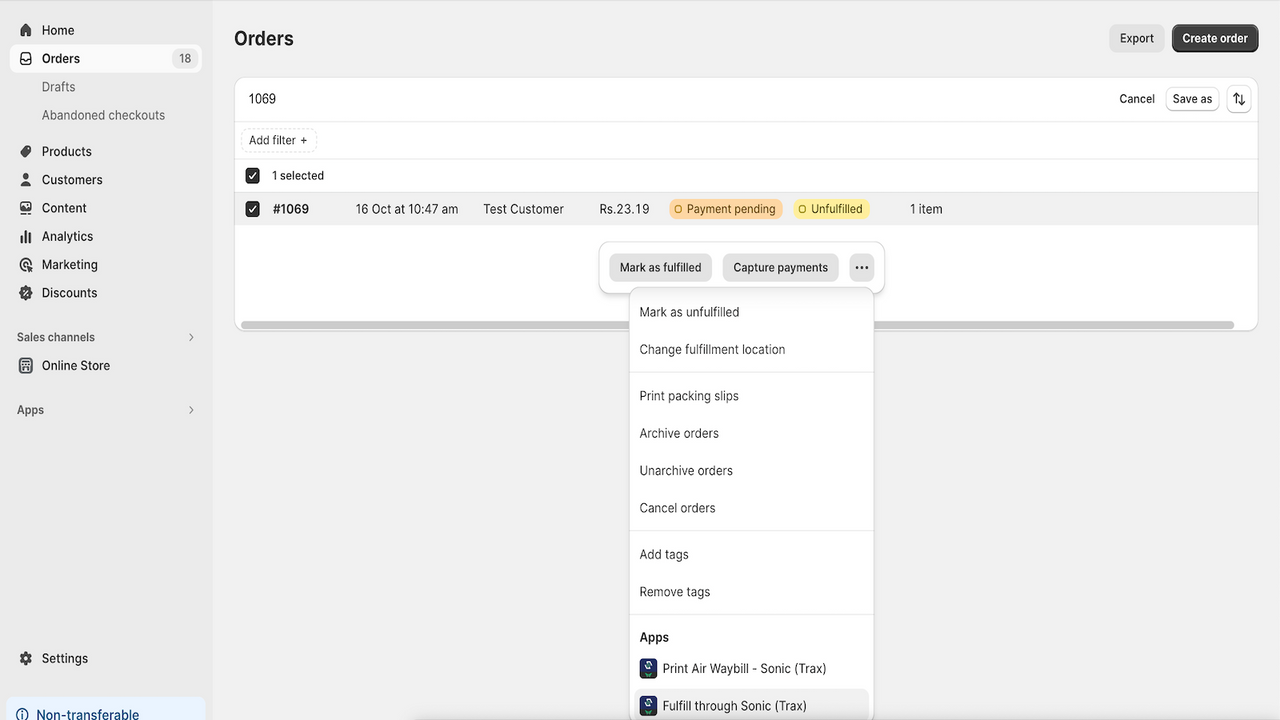Choose Archive orders from menu
The image size is (1280, 720).
pos(752,433)
